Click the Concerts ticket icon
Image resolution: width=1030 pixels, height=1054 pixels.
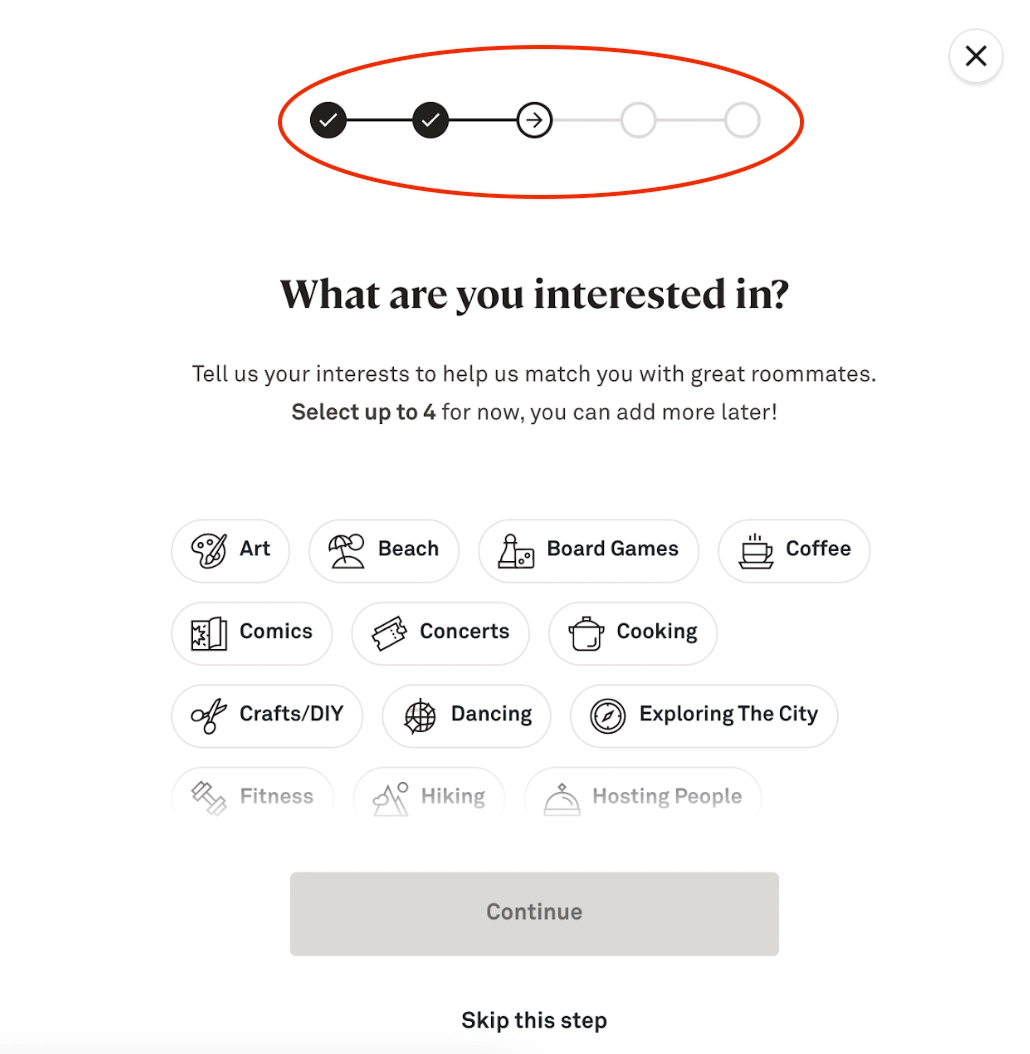(389, 633)
